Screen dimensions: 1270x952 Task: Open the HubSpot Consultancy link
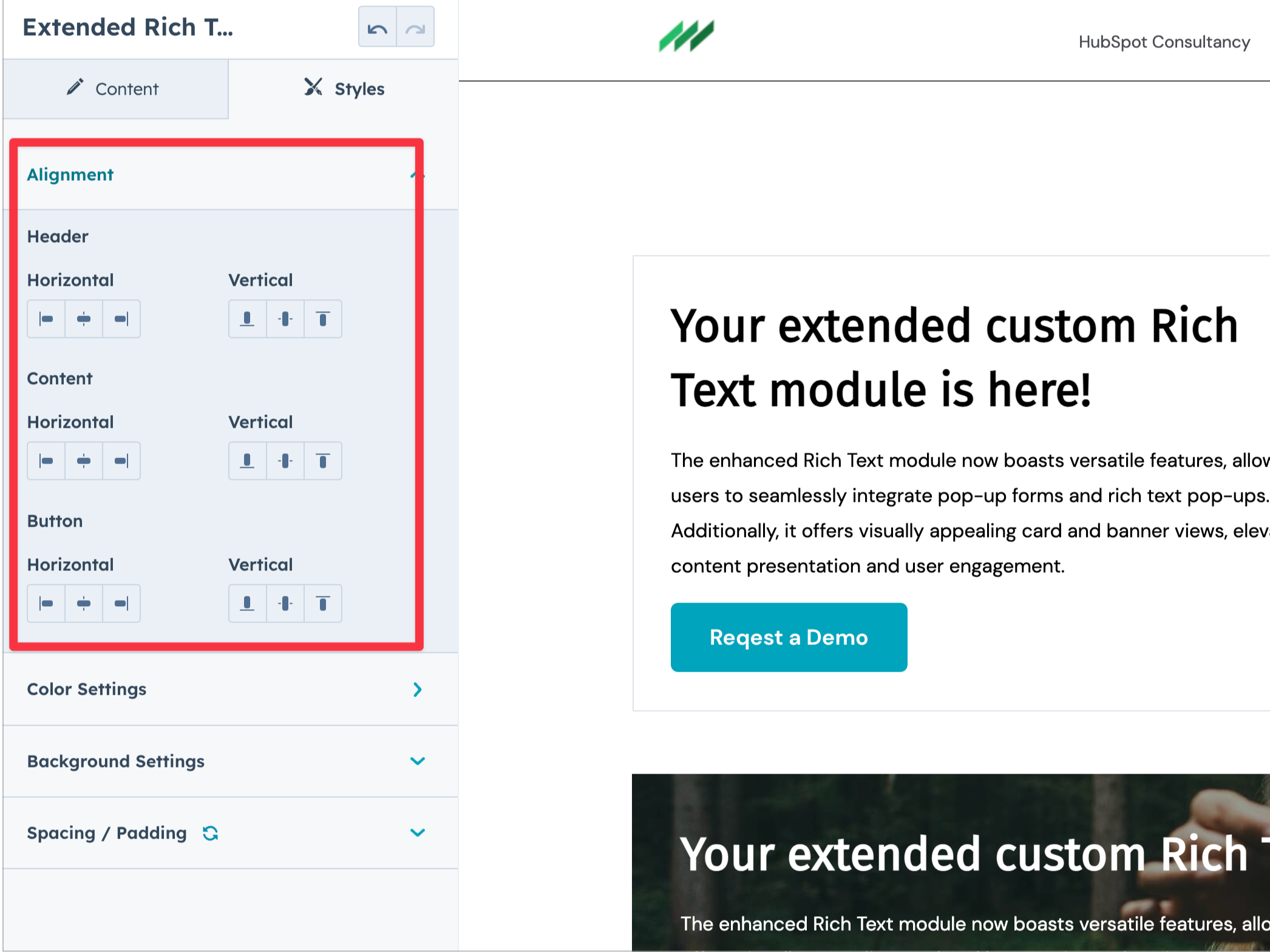click(x=1164, y=42)
